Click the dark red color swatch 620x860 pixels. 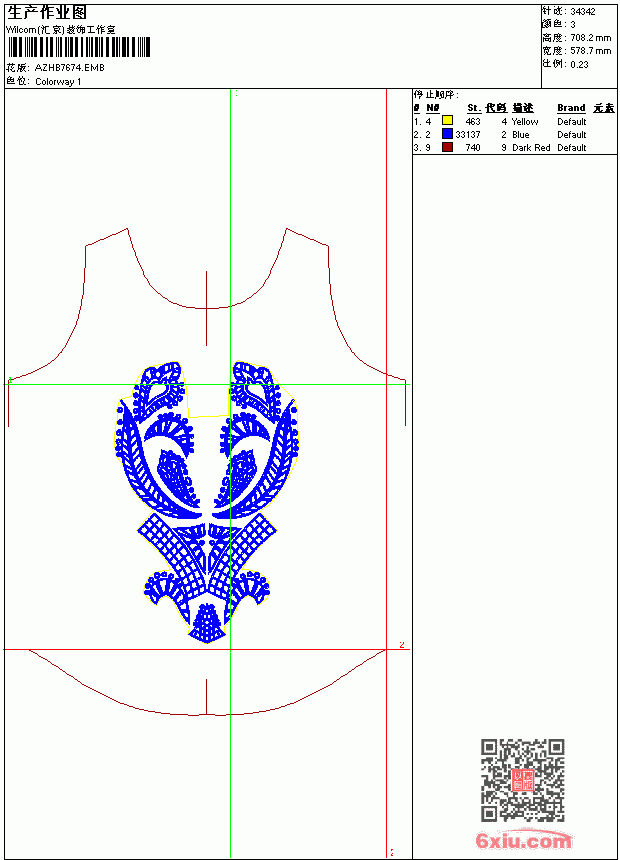[x=447, y=147]
